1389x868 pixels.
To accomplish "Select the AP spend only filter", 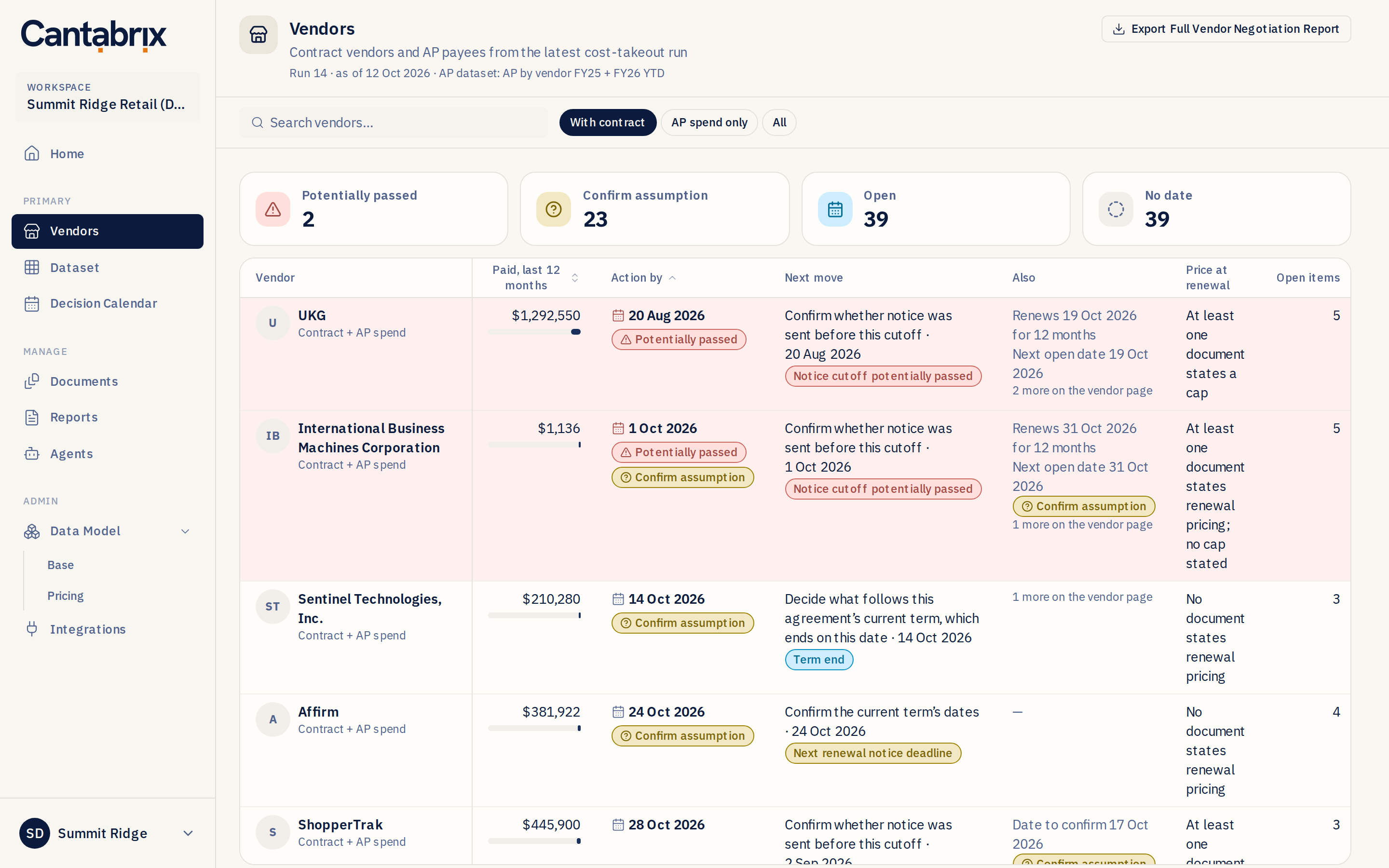I will coord(709,122).
